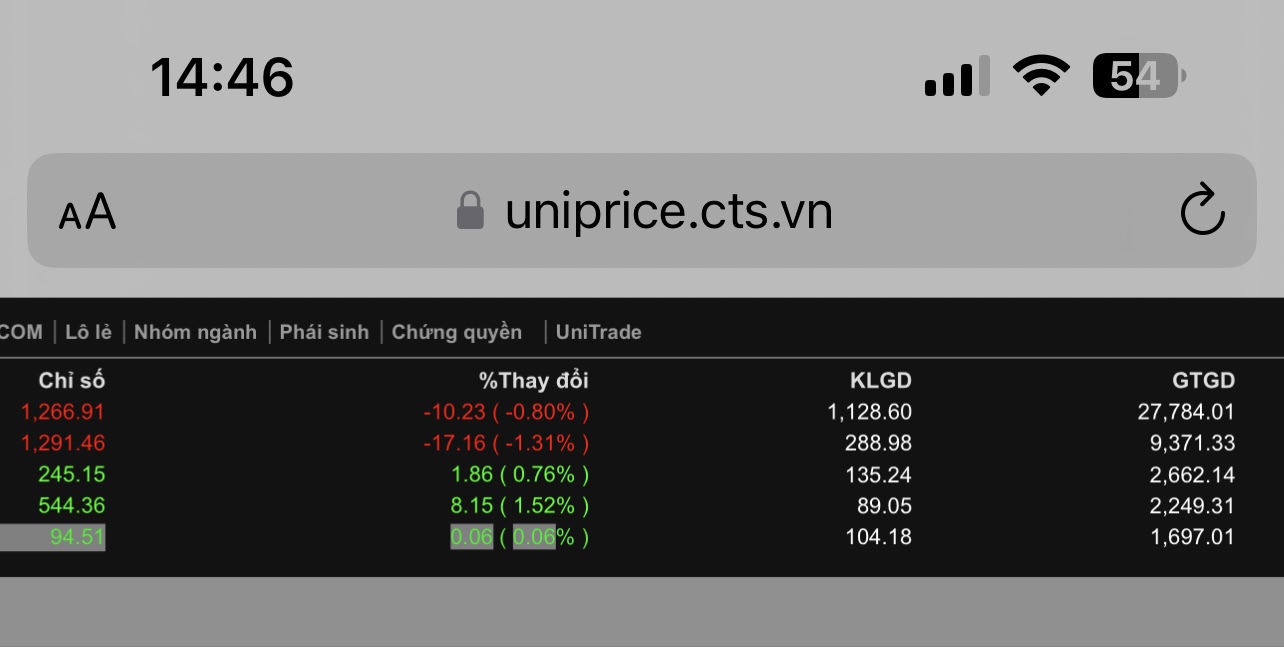The image size is (1284, 647).
Task: Select the partially visible COM tab
Action: click(x=20, y=332)
